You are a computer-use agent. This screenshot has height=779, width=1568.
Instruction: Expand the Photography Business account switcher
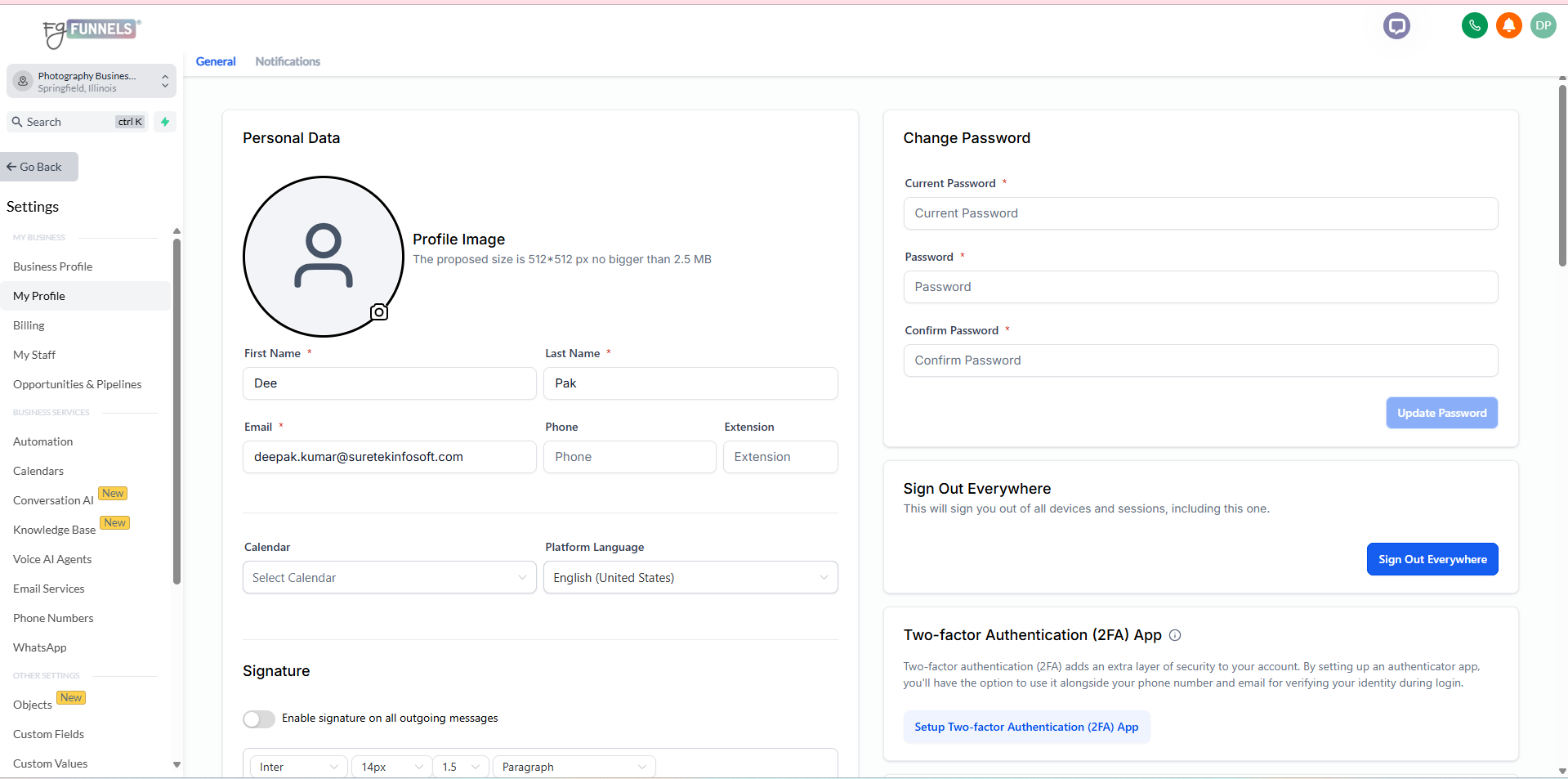click(92, 82)
